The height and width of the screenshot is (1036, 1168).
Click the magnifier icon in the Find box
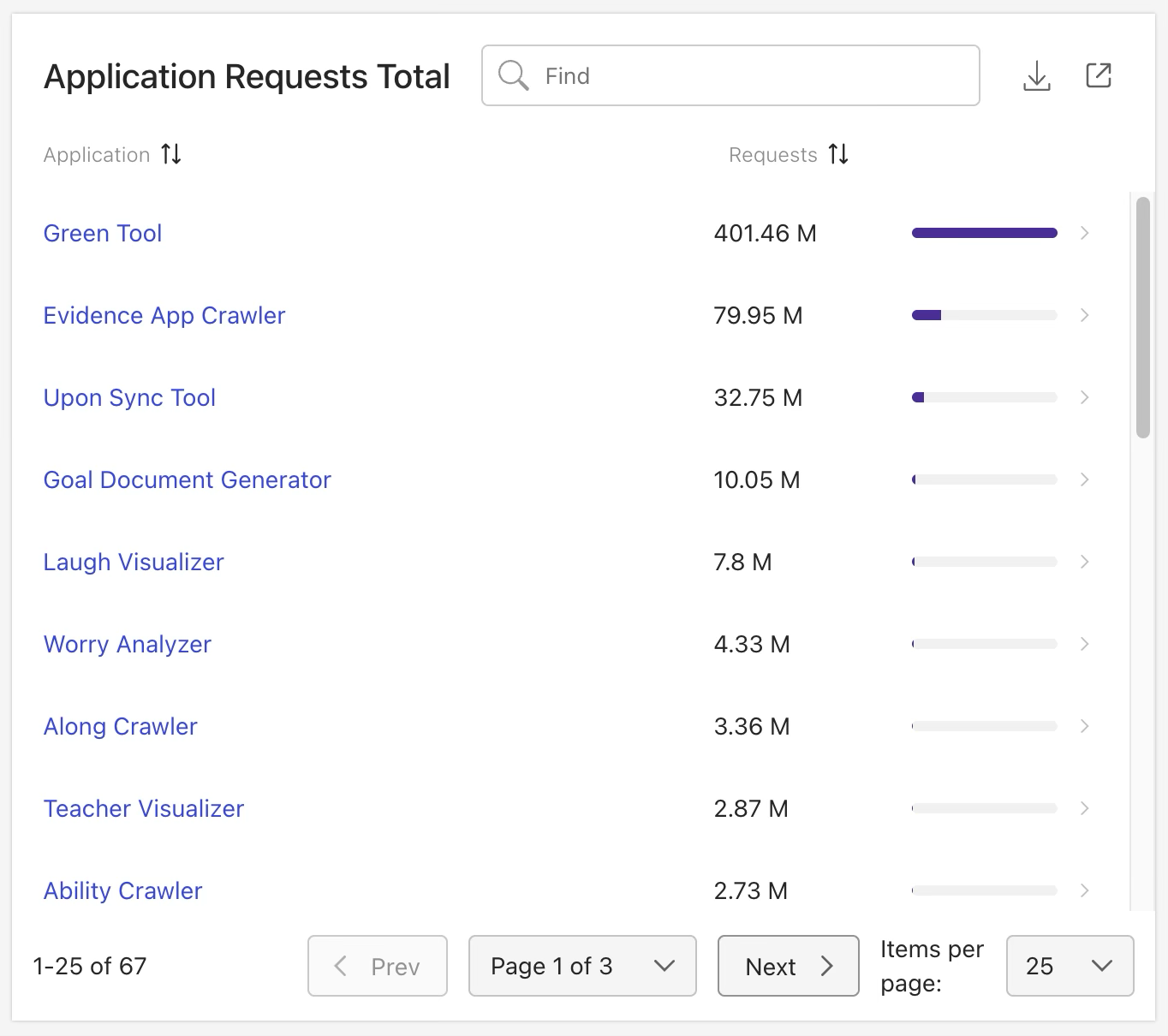(x=513, y=75)
